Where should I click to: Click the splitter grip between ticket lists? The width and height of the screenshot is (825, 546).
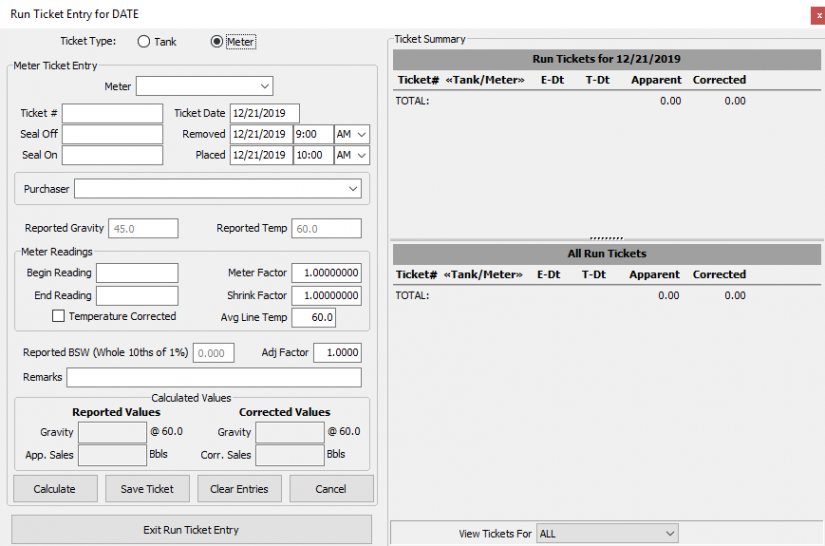pyautogui.click(x=606, y=238)
